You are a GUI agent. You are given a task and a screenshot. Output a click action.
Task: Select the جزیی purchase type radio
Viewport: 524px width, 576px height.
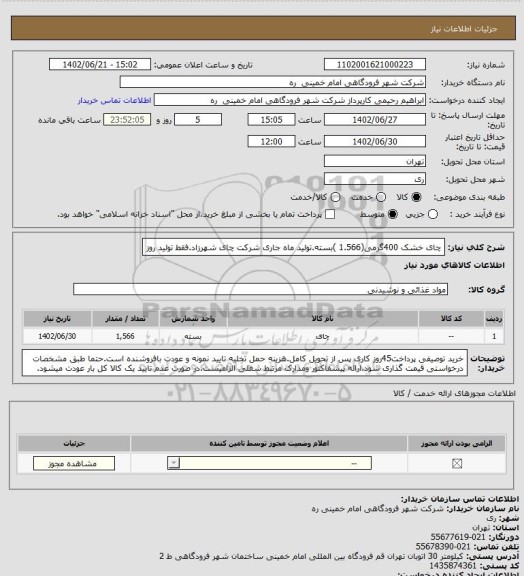(433, 214)
